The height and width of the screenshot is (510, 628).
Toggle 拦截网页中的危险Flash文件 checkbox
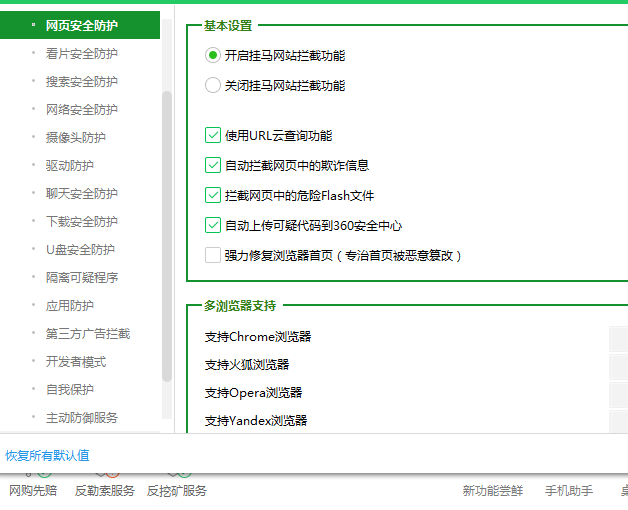(x=213, y=196)
